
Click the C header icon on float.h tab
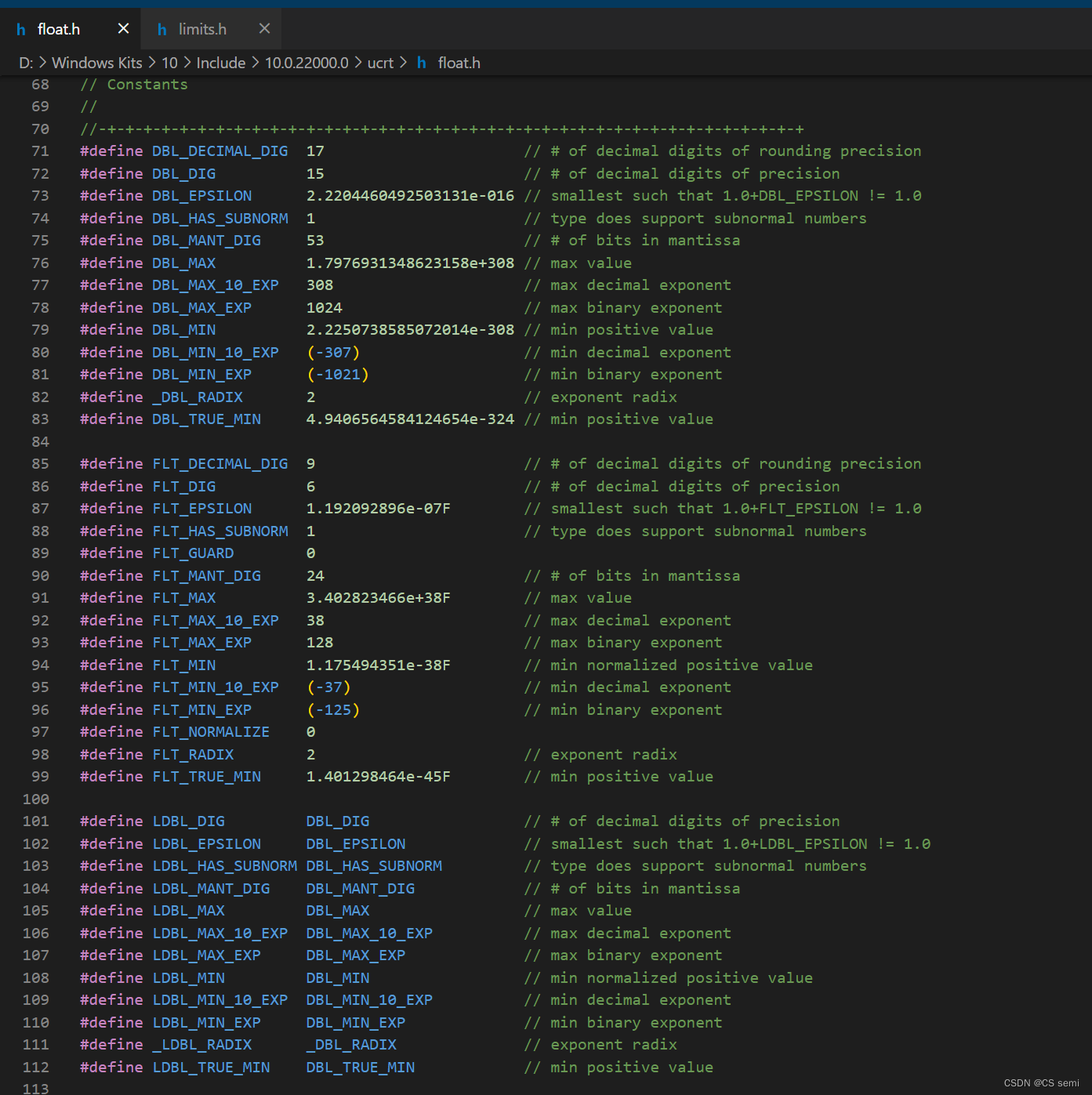pos(21,30)
